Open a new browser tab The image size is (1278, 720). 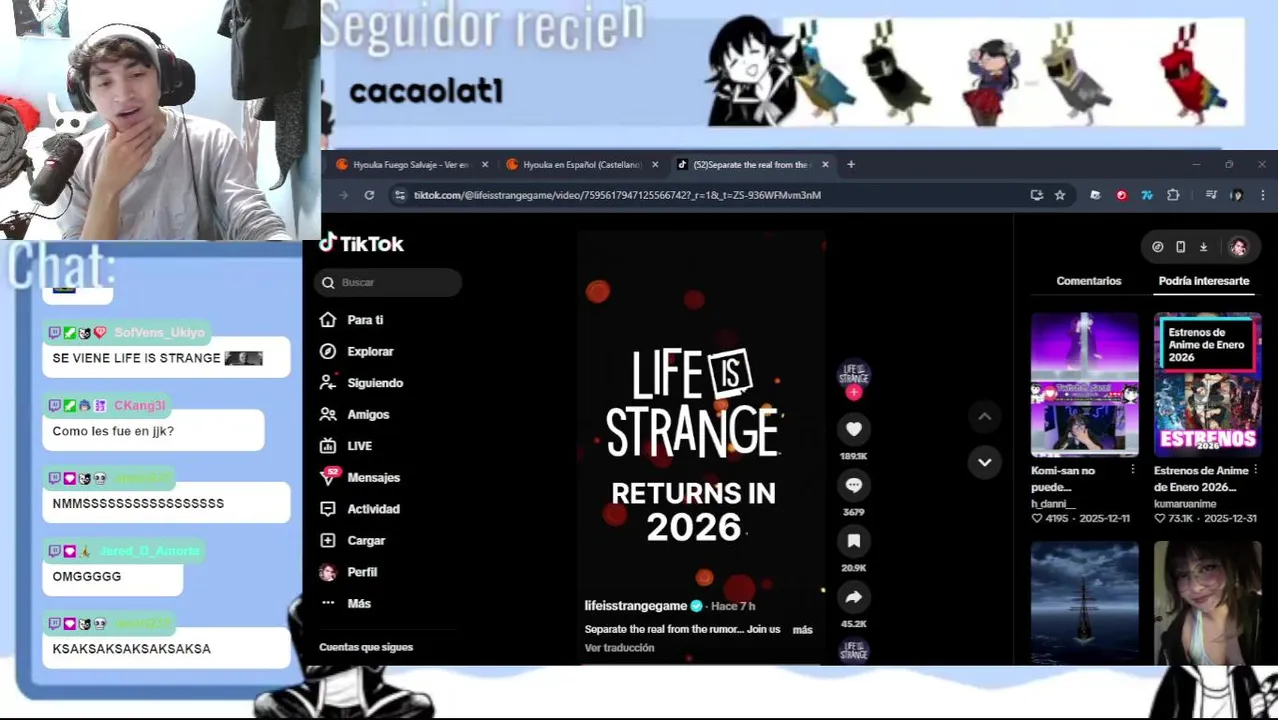(x=851, y=165)
